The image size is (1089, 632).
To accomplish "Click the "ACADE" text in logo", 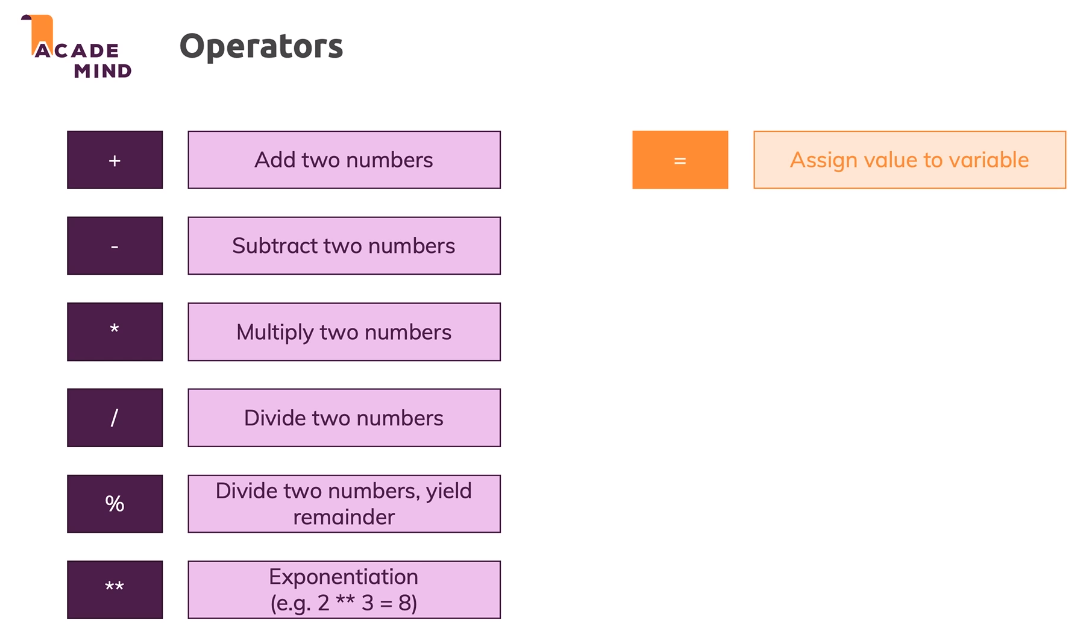I will 77,51.
